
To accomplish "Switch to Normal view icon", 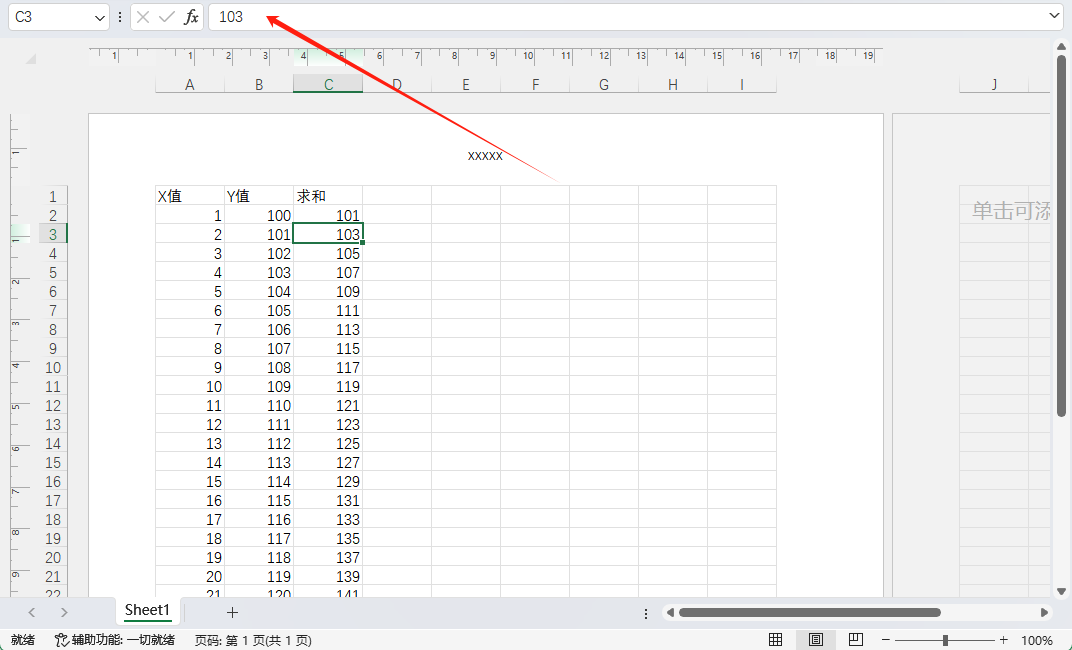I will (x=775, y=640).
